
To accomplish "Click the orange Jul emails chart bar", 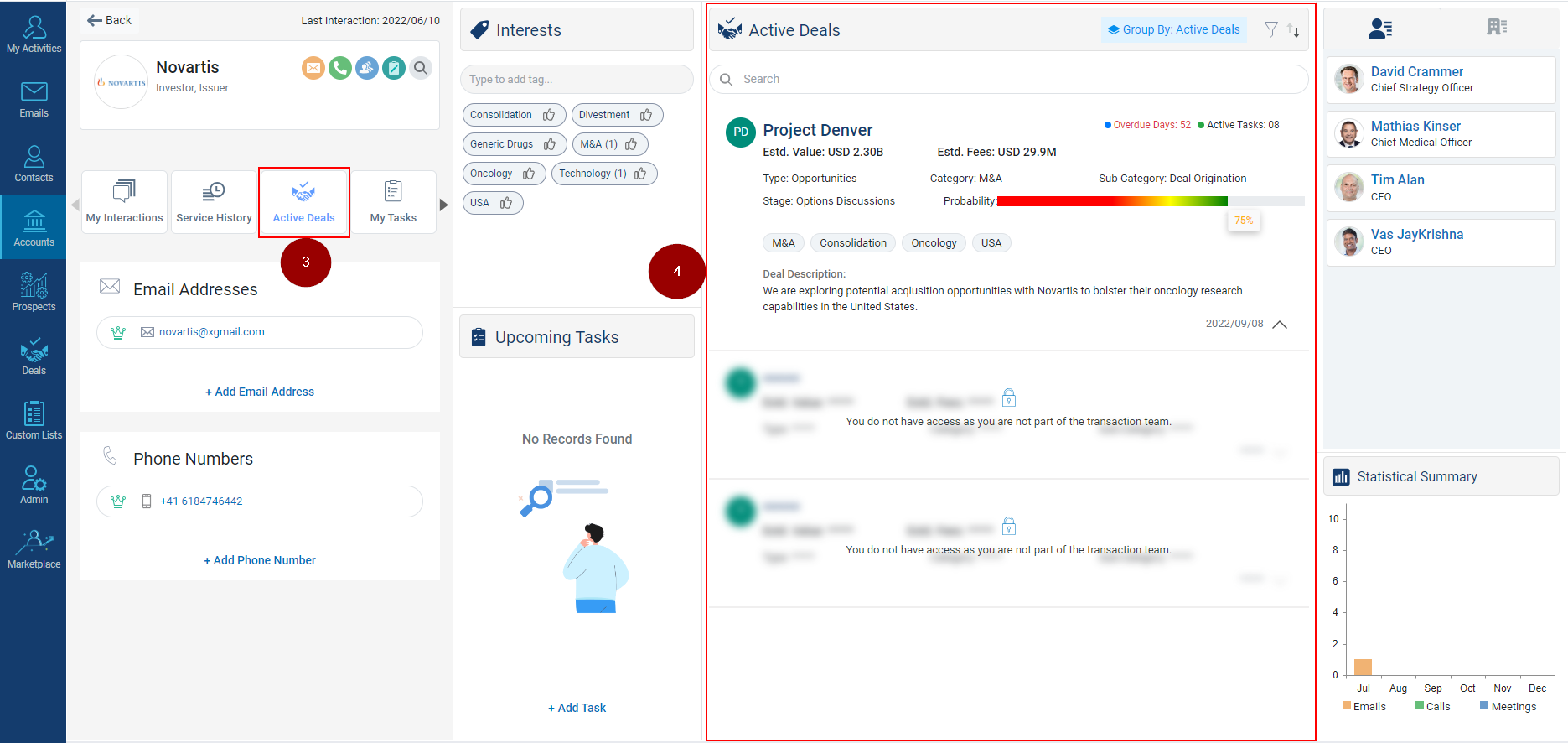I will point(1363,668).
